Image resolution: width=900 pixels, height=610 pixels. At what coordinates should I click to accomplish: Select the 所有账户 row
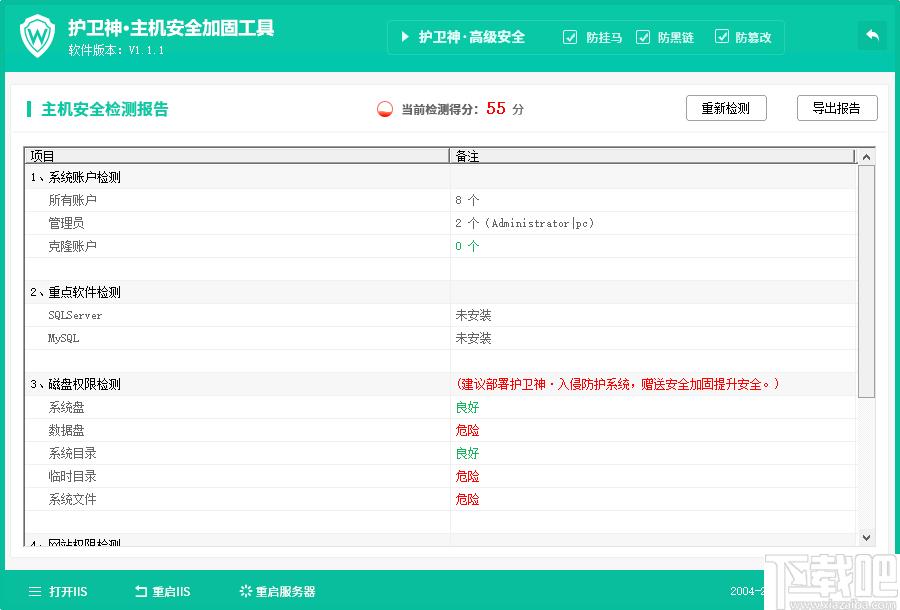pyautogui.click(x=440, y=200)
